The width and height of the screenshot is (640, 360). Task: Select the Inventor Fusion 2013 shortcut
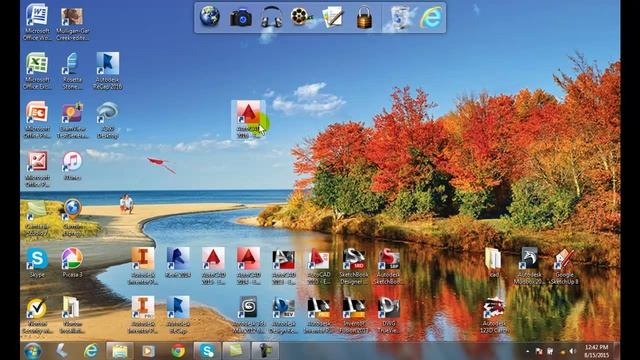click(354, 315)
